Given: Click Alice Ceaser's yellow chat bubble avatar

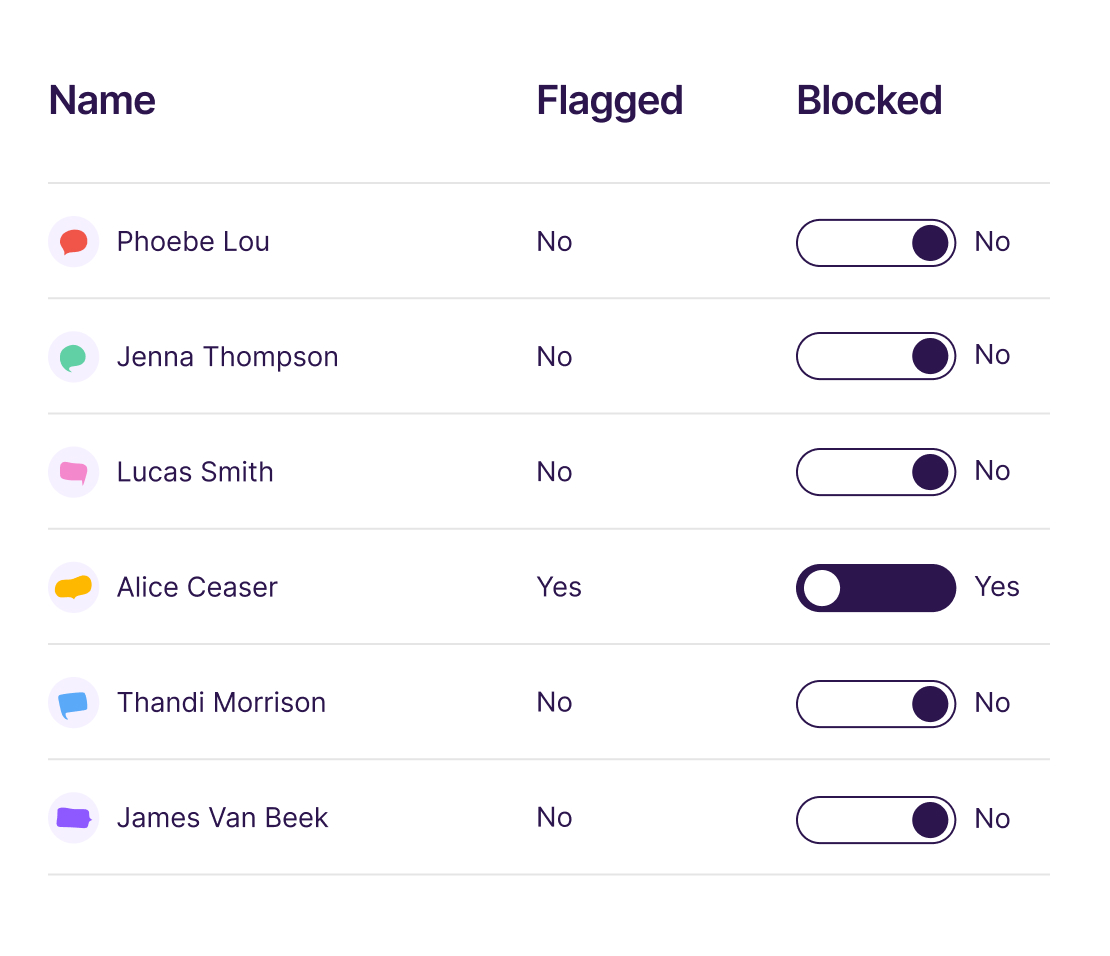Looking at the screenshot, I should [x=74, y=587].
